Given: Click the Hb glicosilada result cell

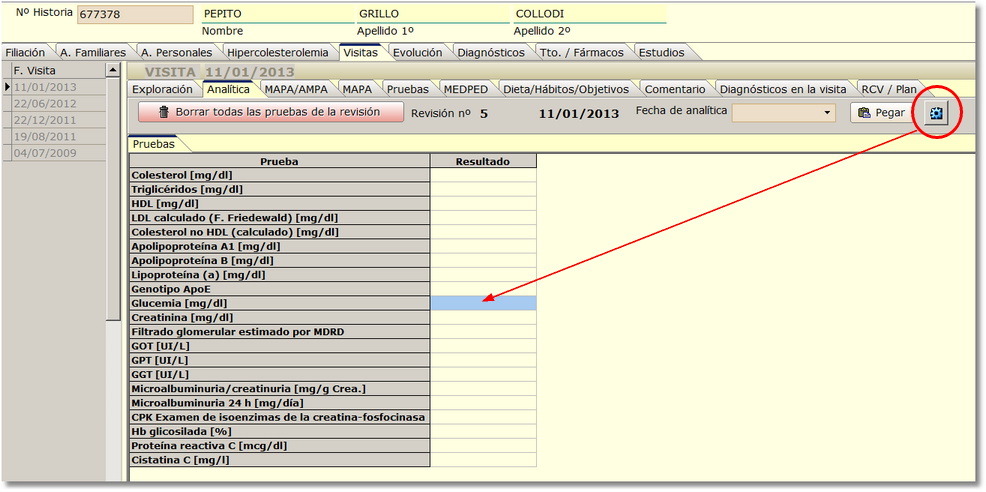Looking at the screenshot, I should [x=484, y=432].
